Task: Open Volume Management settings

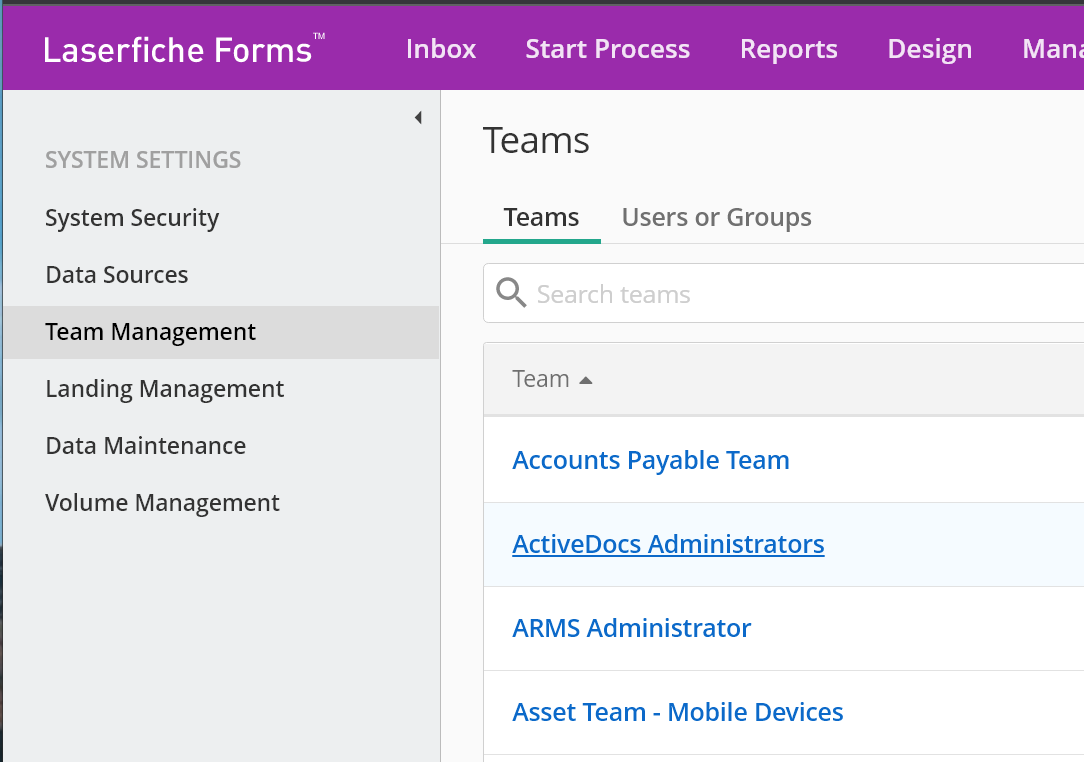Action: (162, 503)
